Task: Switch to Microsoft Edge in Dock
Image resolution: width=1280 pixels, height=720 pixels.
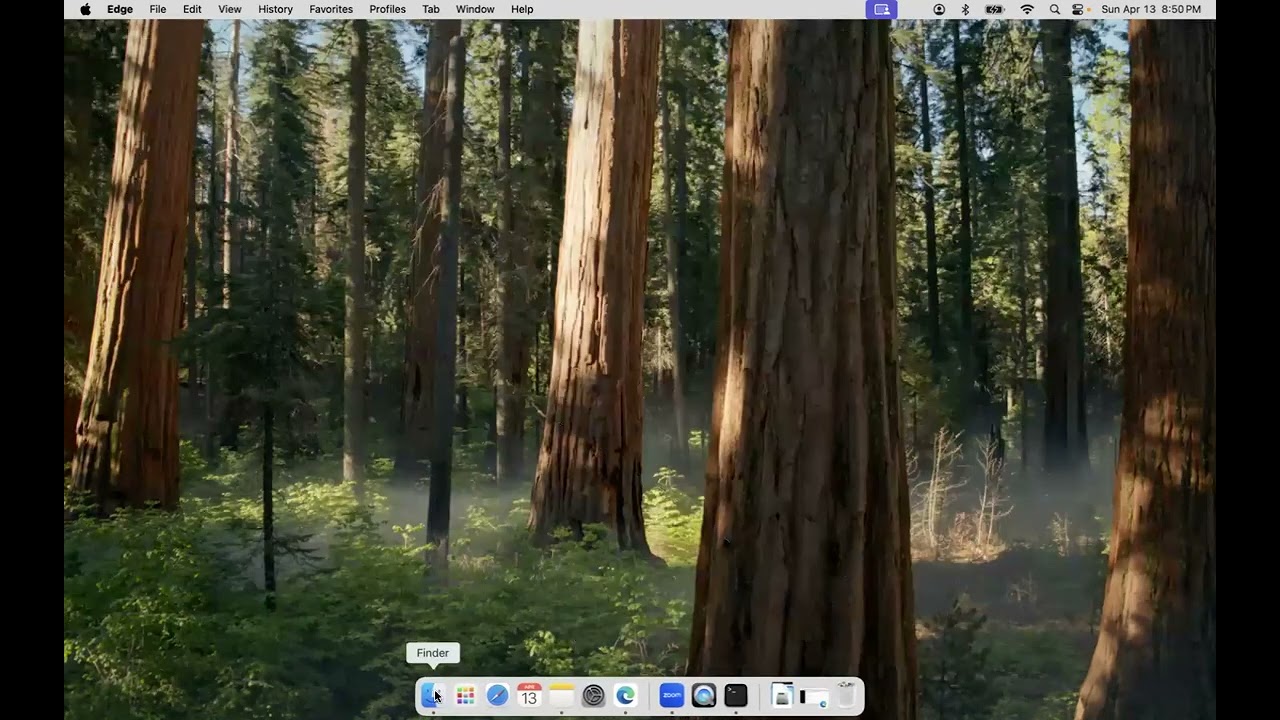Action: 625,695
